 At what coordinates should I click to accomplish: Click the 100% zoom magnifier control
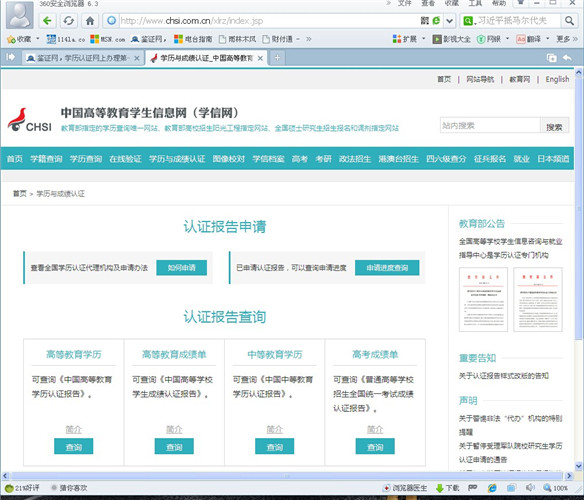(555, 488)
